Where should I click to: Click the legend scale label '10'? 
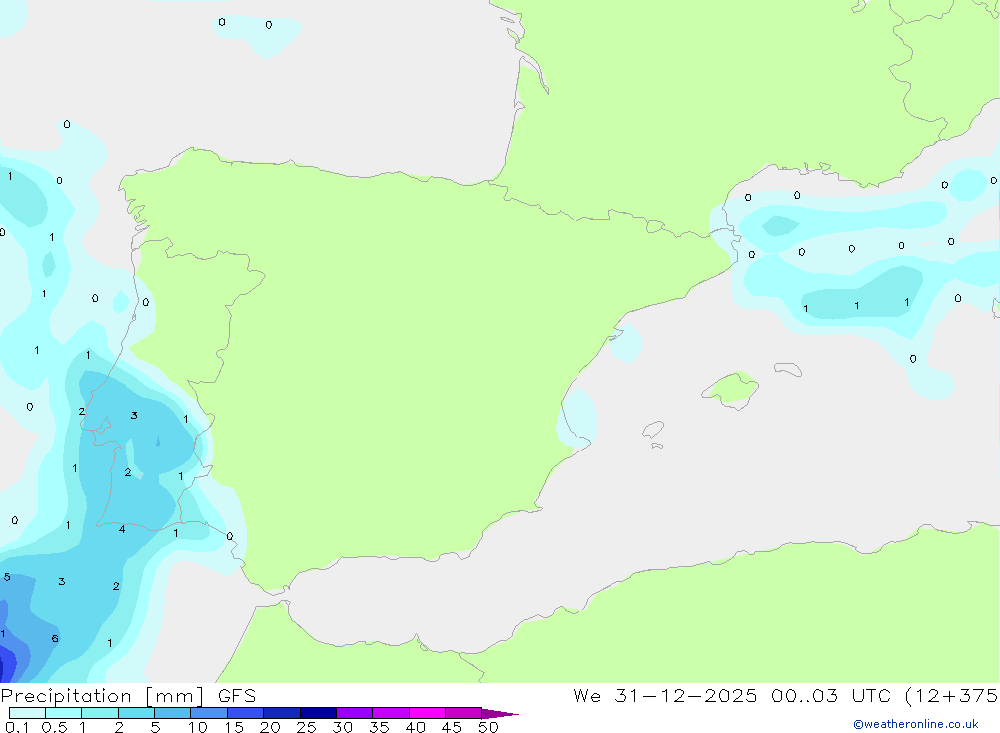tap(198, 727)
